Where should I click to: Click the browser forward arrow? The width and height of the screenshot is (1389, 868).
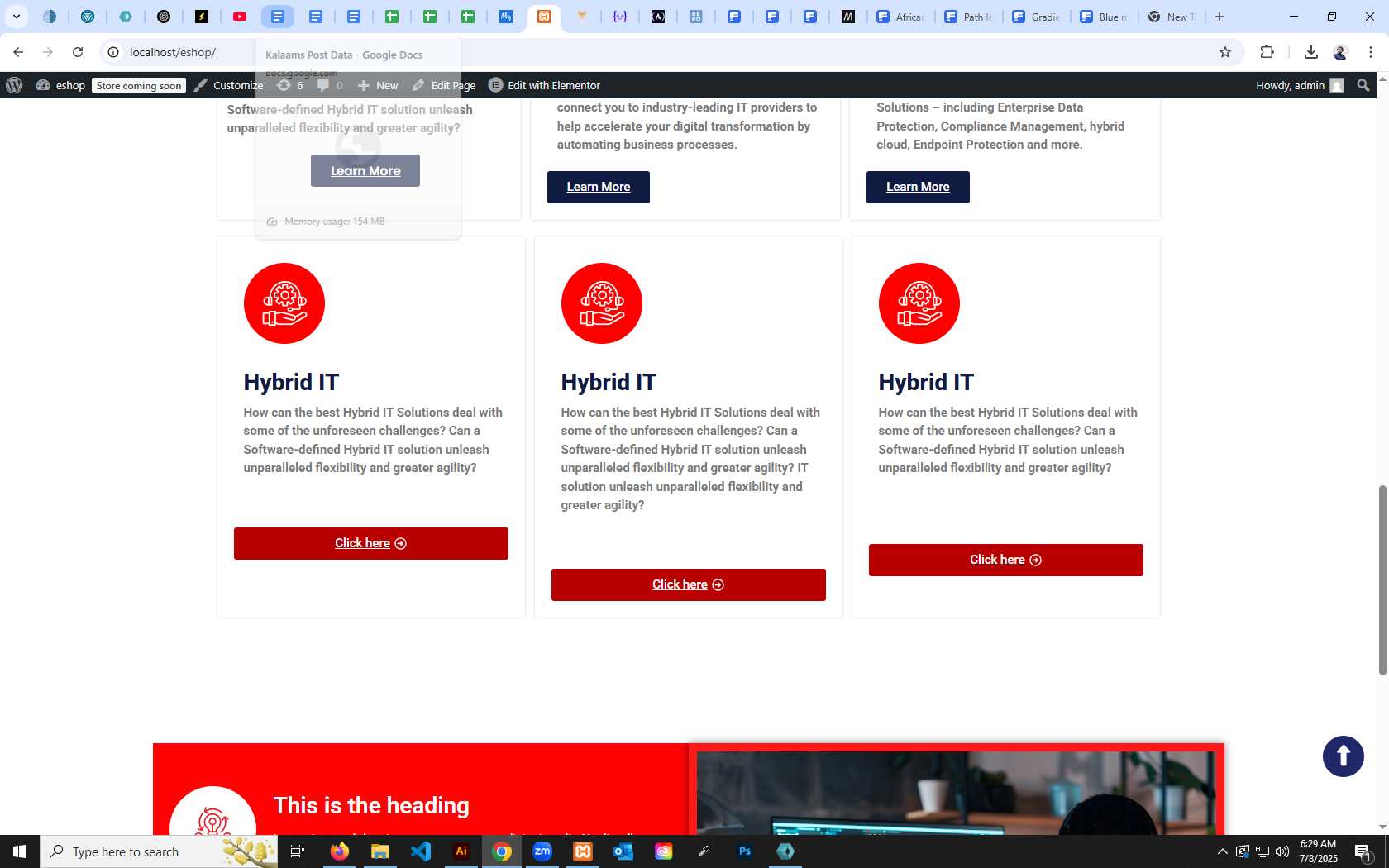[x=48, y=52]
